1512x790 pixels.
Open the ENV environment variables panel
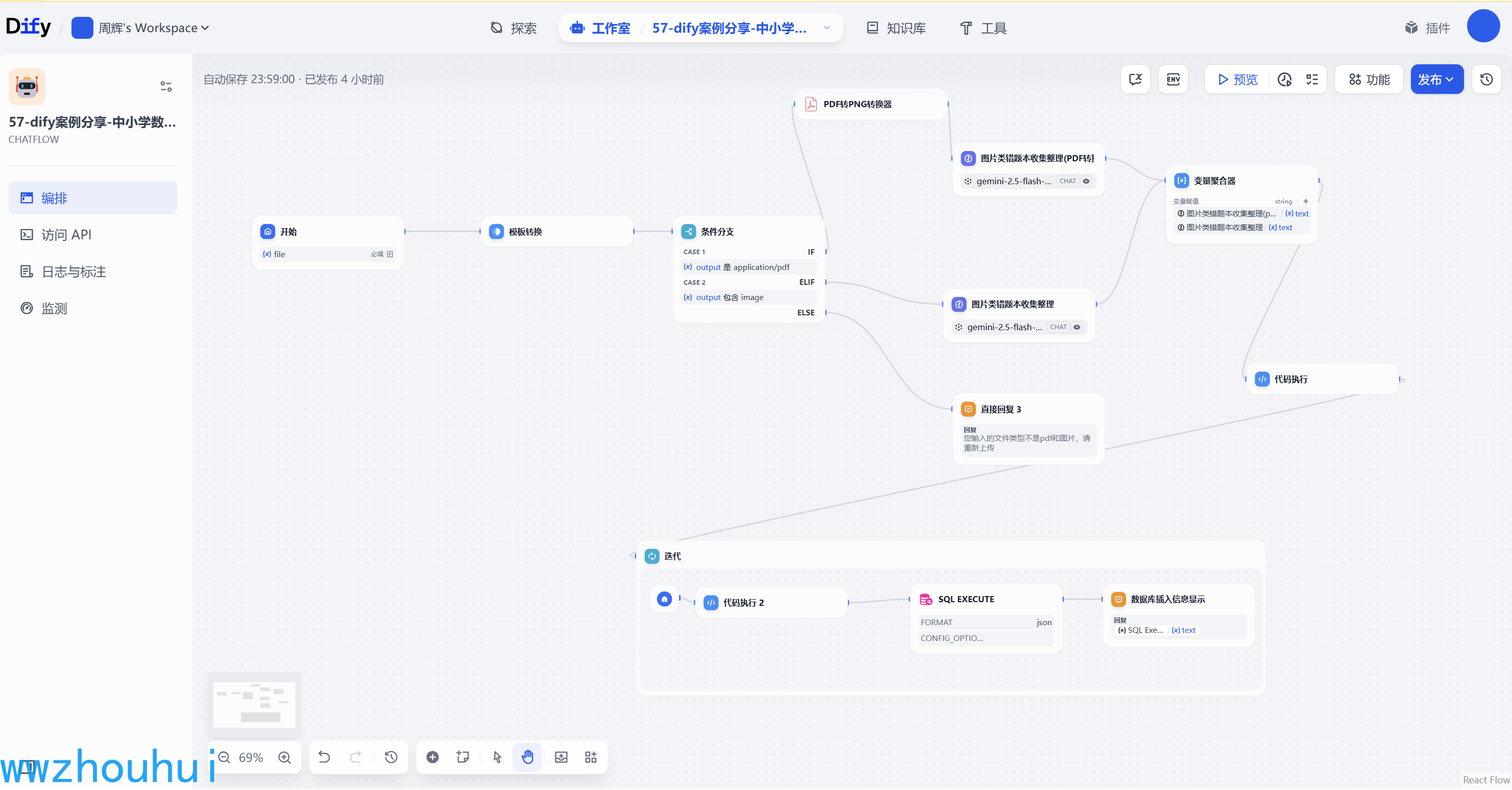[x=1173, y=79]
